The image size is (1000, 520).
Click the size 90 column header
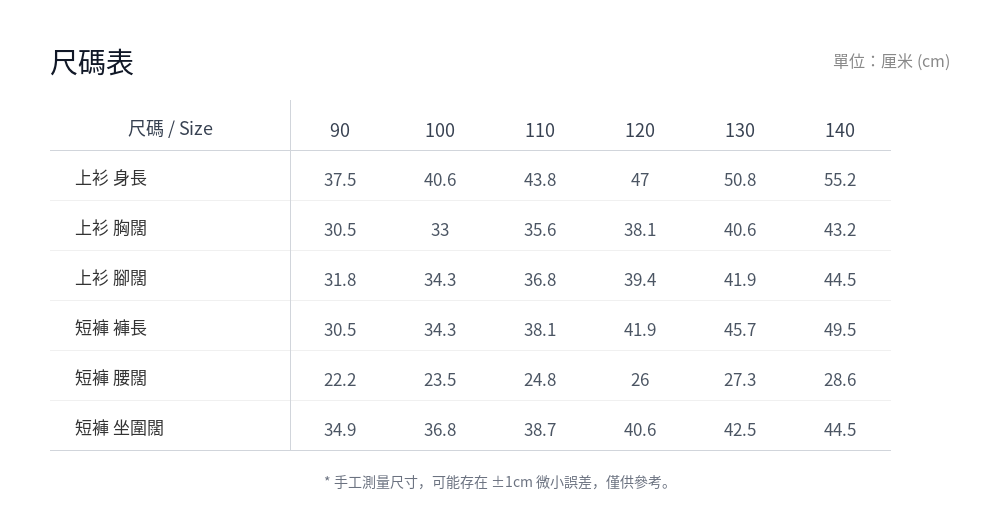click(x=340, y=130)
